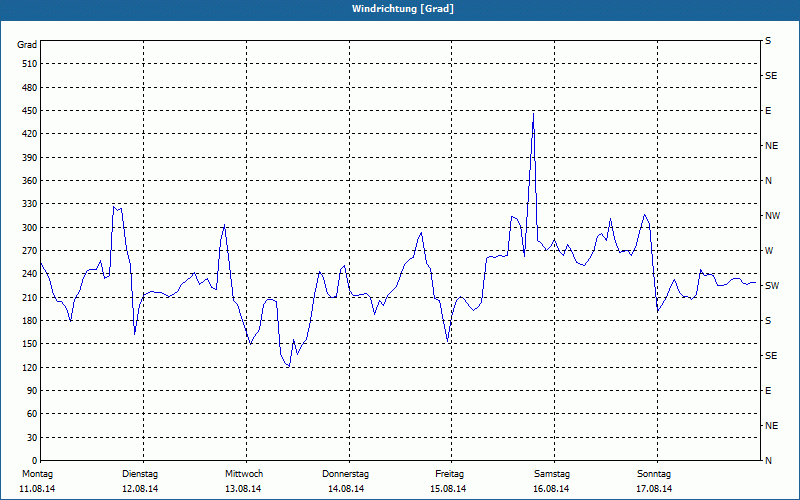Click the 270 degree axis label
Viewport: 800px width, 500px height.
[30, 251]
